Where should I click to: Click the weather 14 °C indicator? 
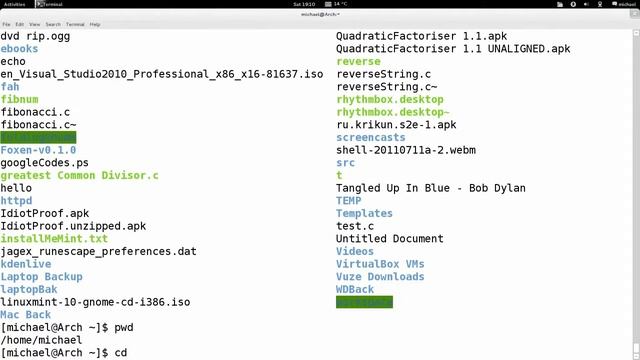(x=336, y=4)
